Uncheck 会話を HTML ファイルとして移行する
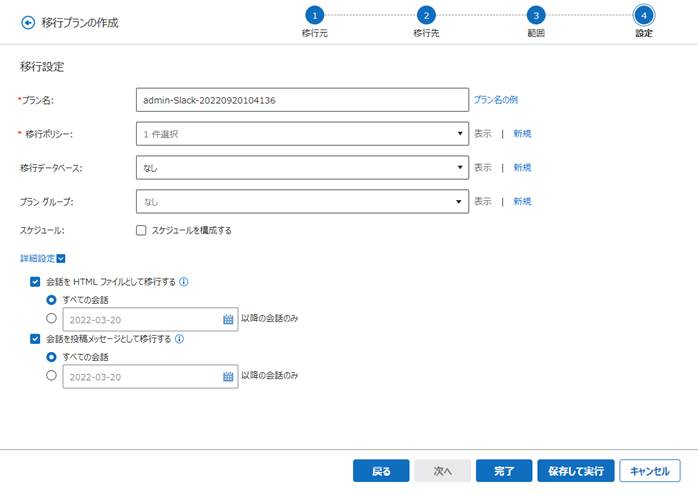The height and width of the screenshot is (494, 698). pos(35,282)
